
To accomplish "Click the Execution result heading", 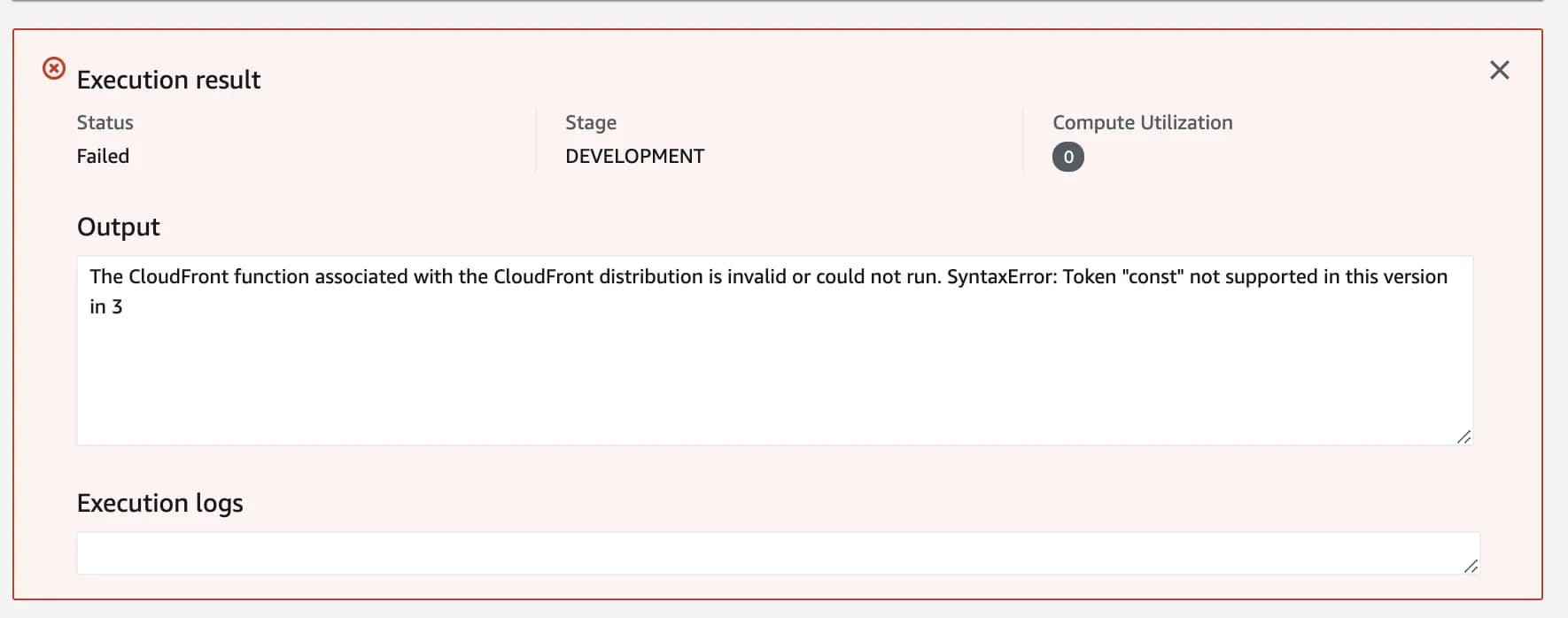I will point(168,80).
